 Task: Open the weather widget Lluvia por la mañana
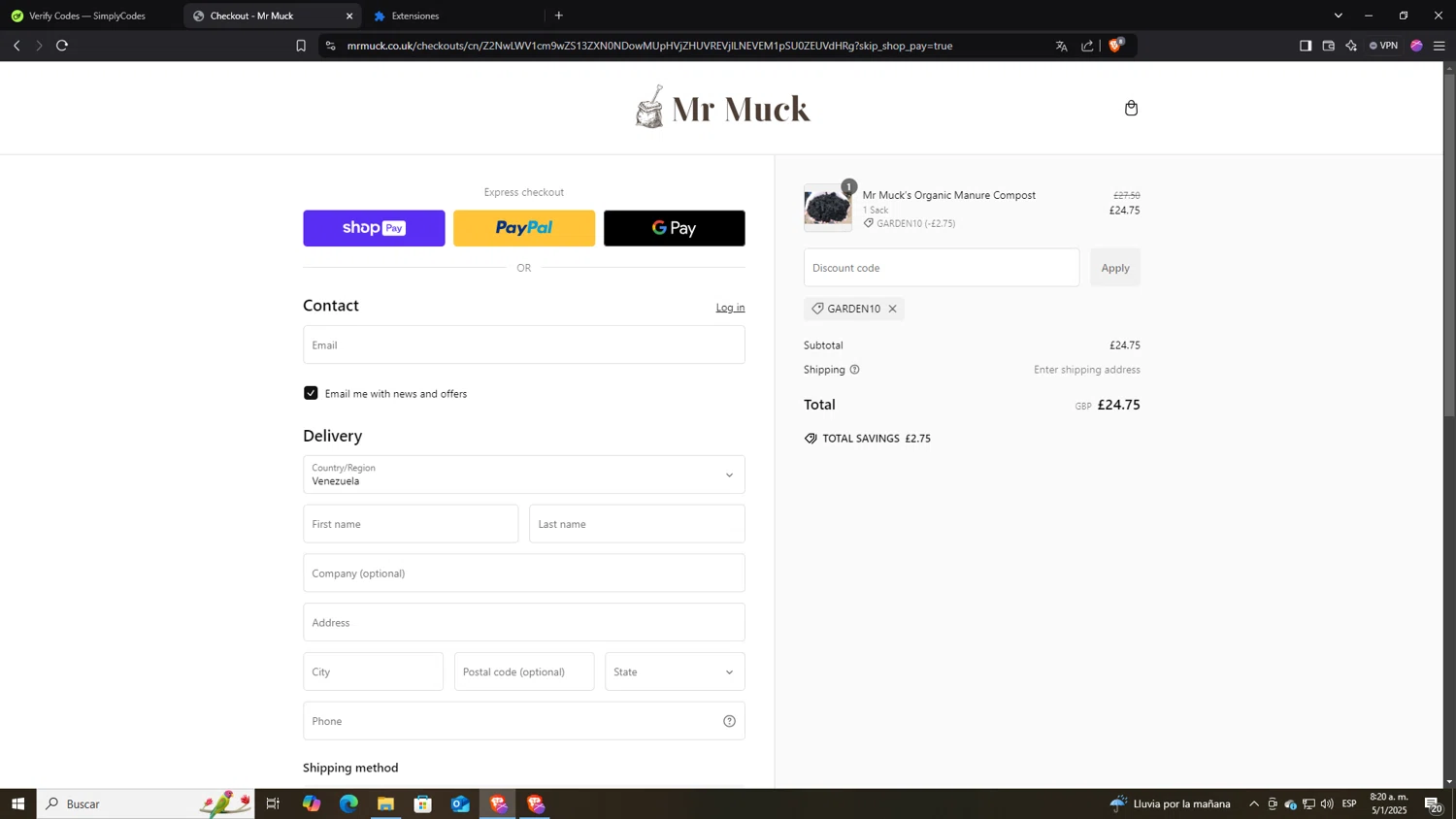tap(1171, 803)
